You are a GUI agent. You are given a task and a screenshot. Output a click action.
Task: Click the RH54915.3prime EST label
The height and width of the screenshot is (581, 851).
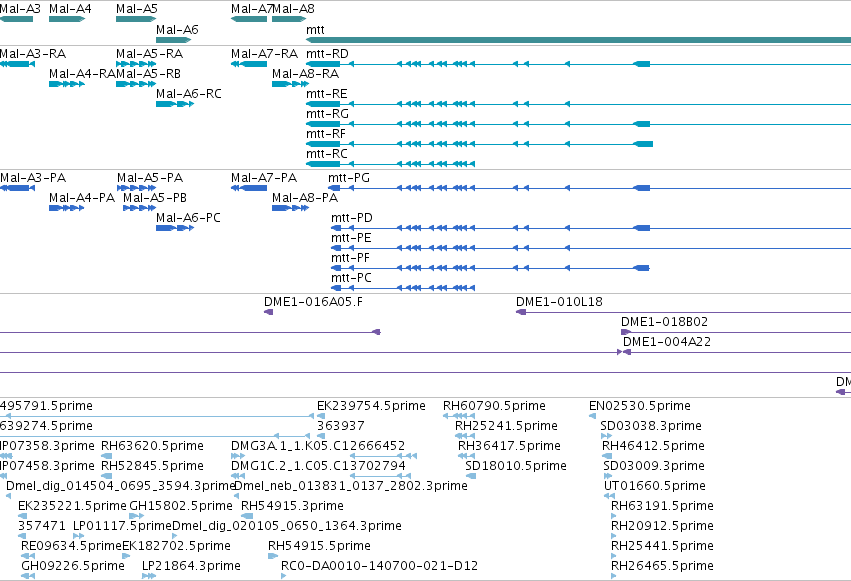coord(292,506)
